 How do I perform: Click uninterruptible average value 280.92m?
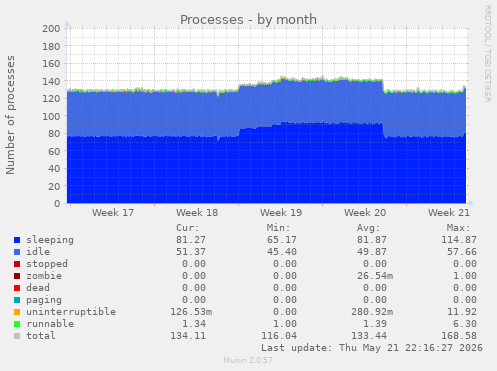[372, 312]
